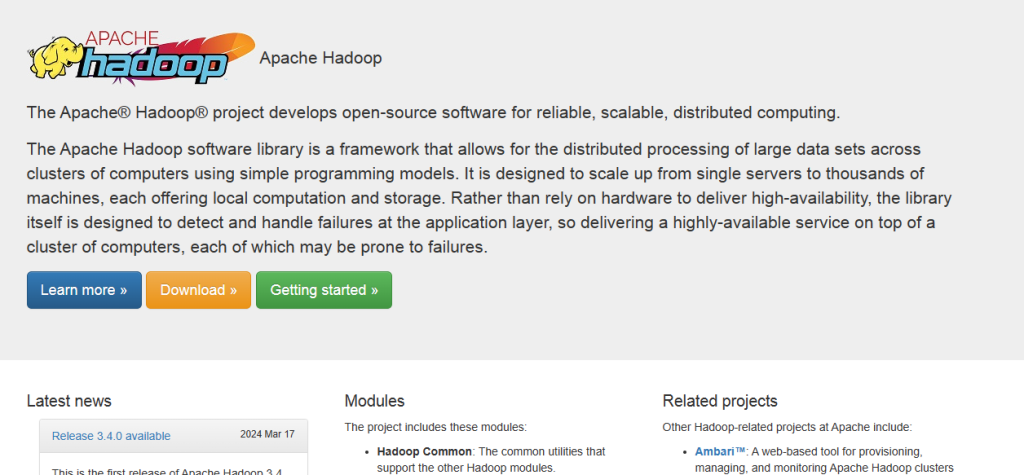Viewport: 1024px width, 475px height.
Task: Click the 2024 Mar 17 release date
Action: (x=267, y=435)
